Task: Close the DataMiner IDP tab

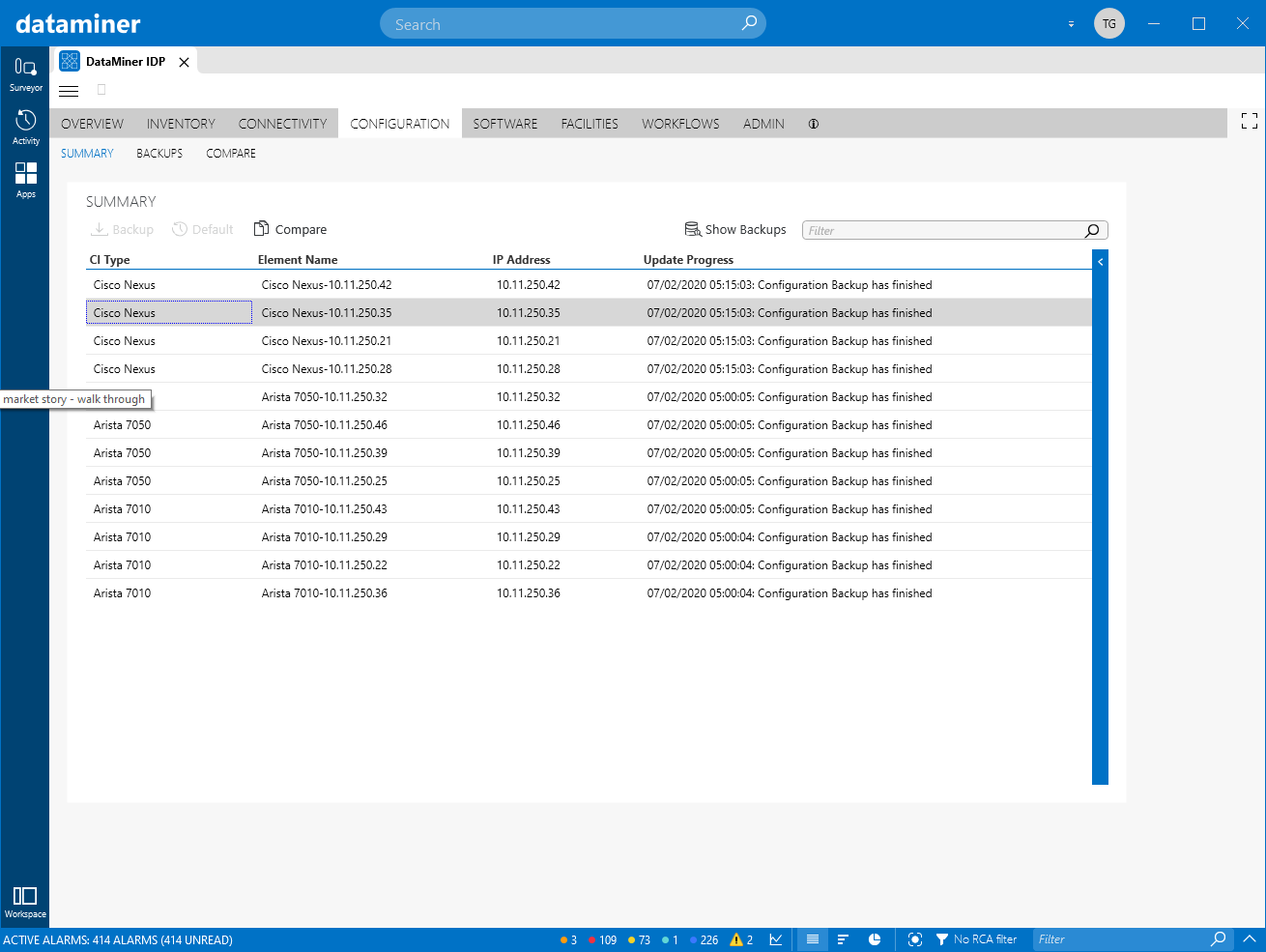Action: (184, 62)
